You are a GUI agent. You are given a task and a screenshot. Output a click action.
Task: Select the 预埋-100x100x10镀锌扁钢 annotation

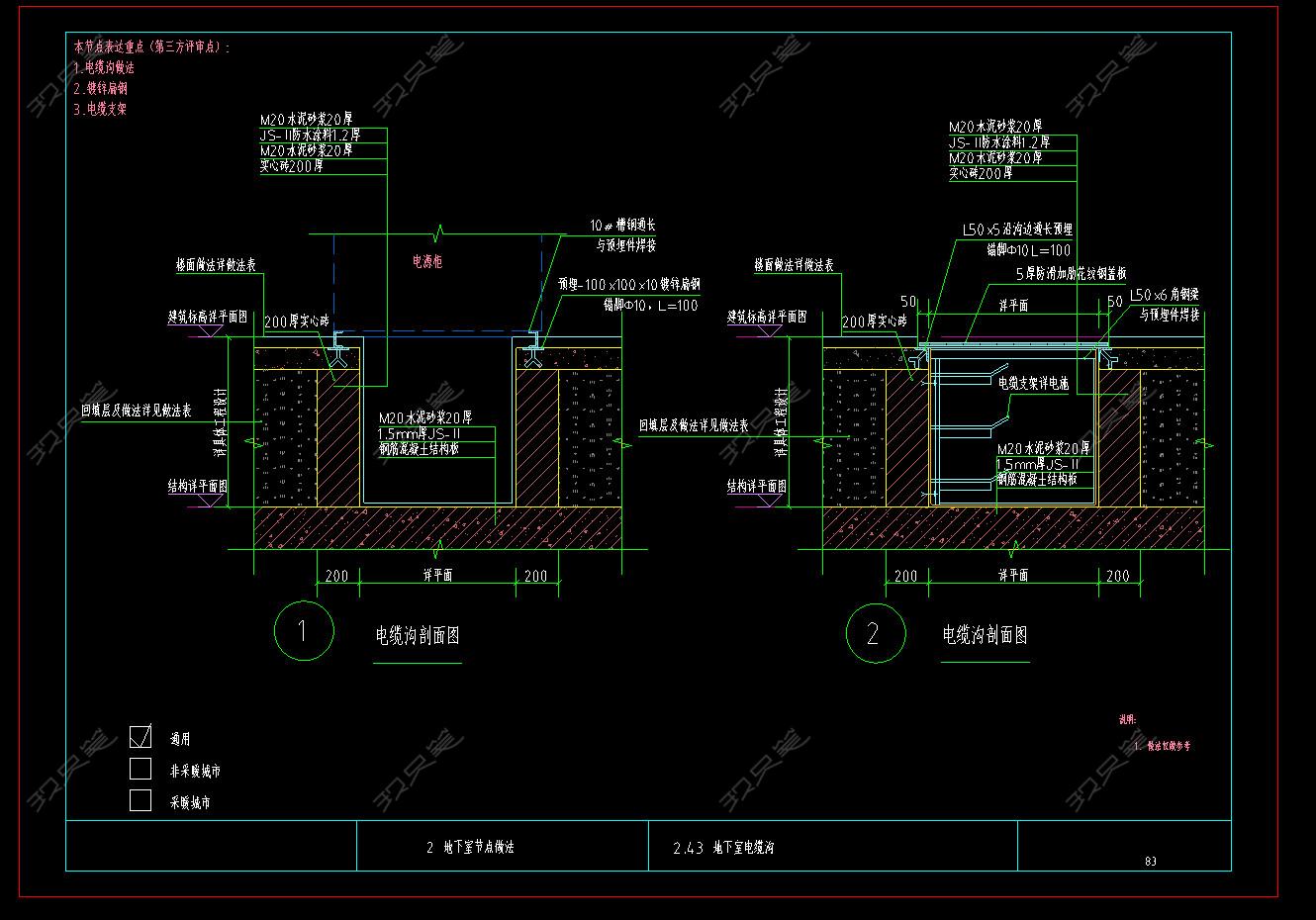click(629, 285)
